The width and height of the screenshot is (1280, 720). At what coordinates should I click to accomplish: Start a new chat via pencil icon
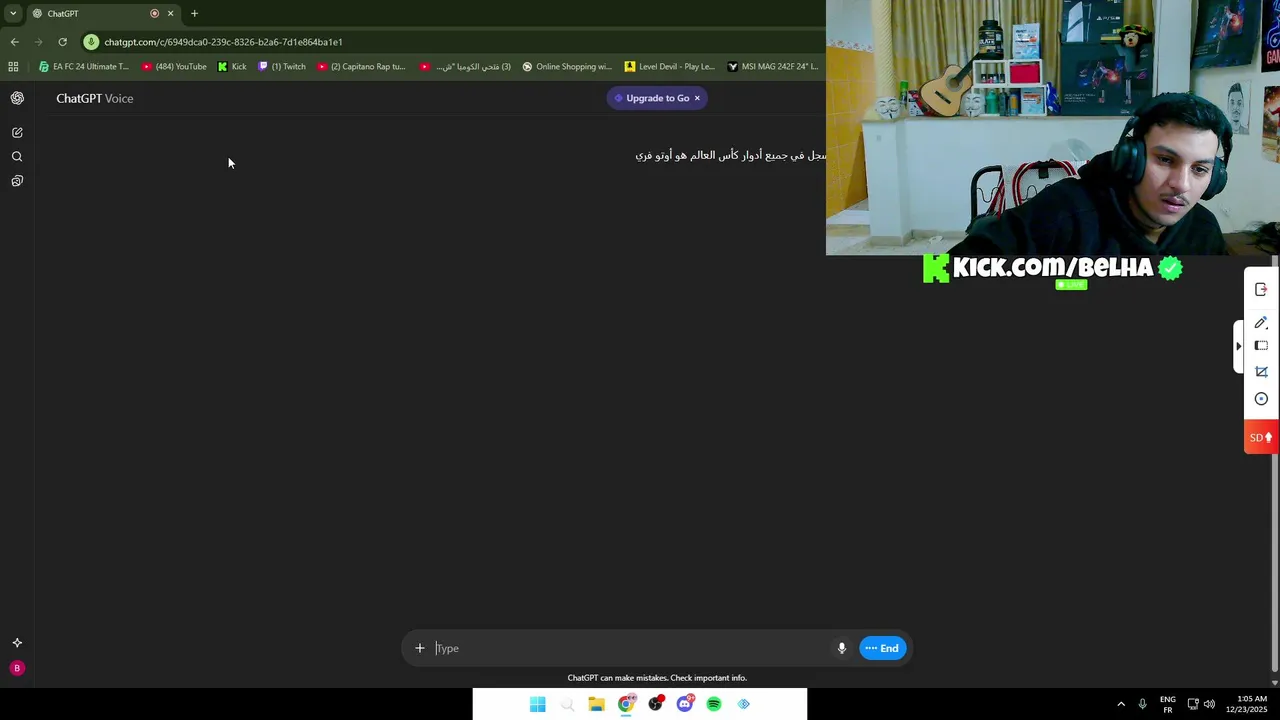[17, 132]
